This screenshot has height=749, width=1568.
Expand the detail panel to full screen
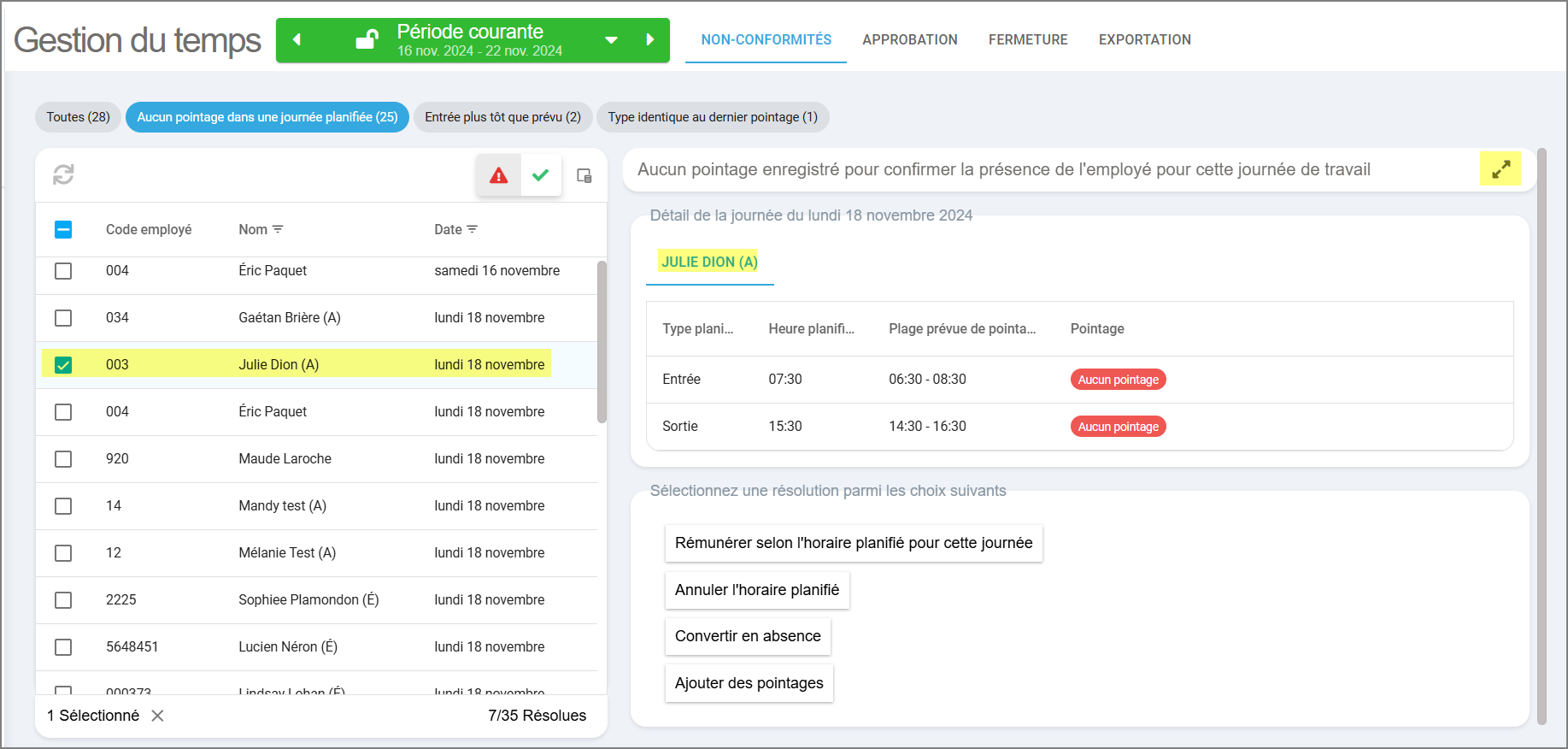(1500, 169)
